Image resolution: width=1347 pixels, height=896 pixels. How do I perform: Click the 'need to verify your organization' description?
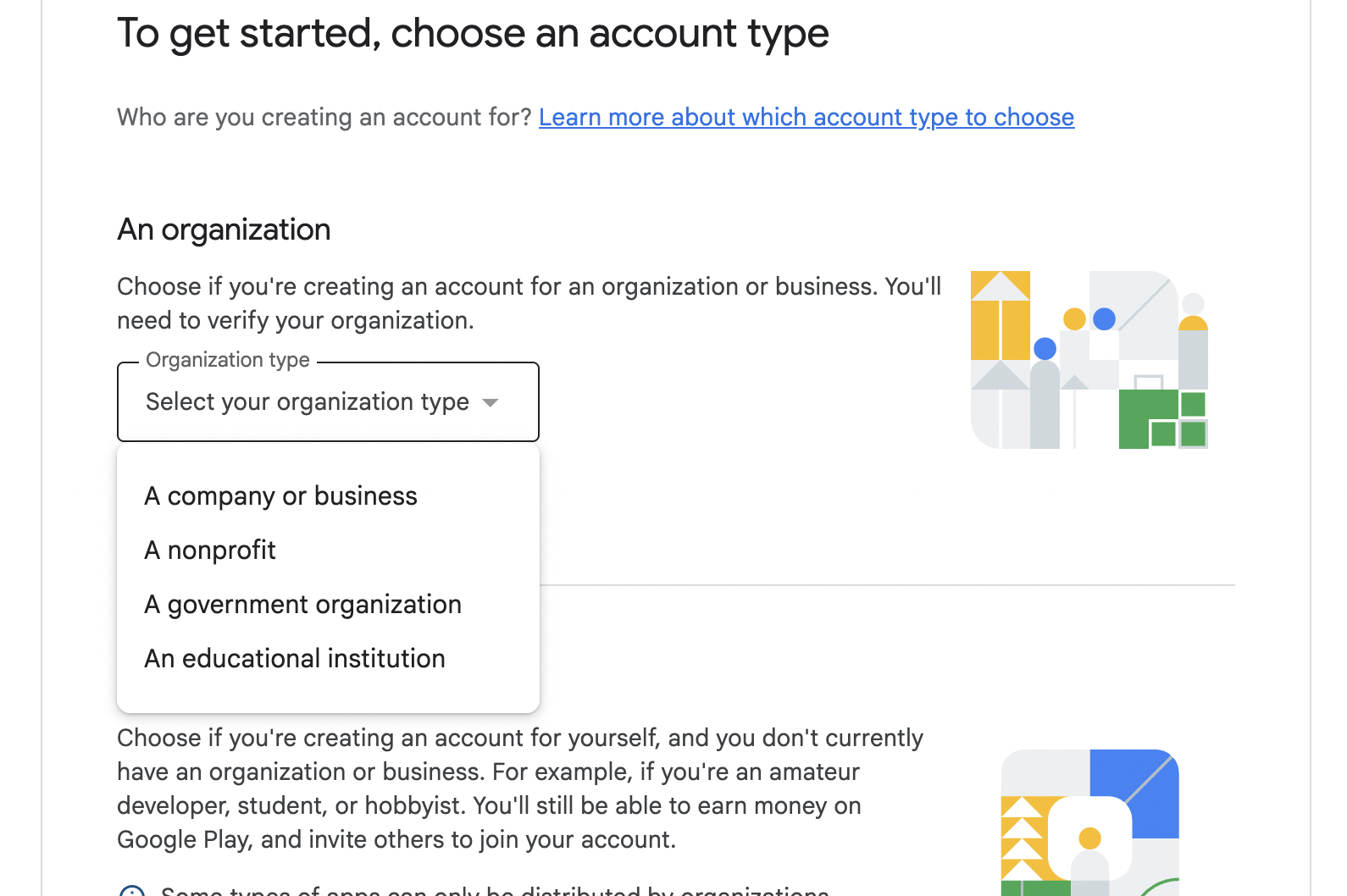click(x=295, y=321)
